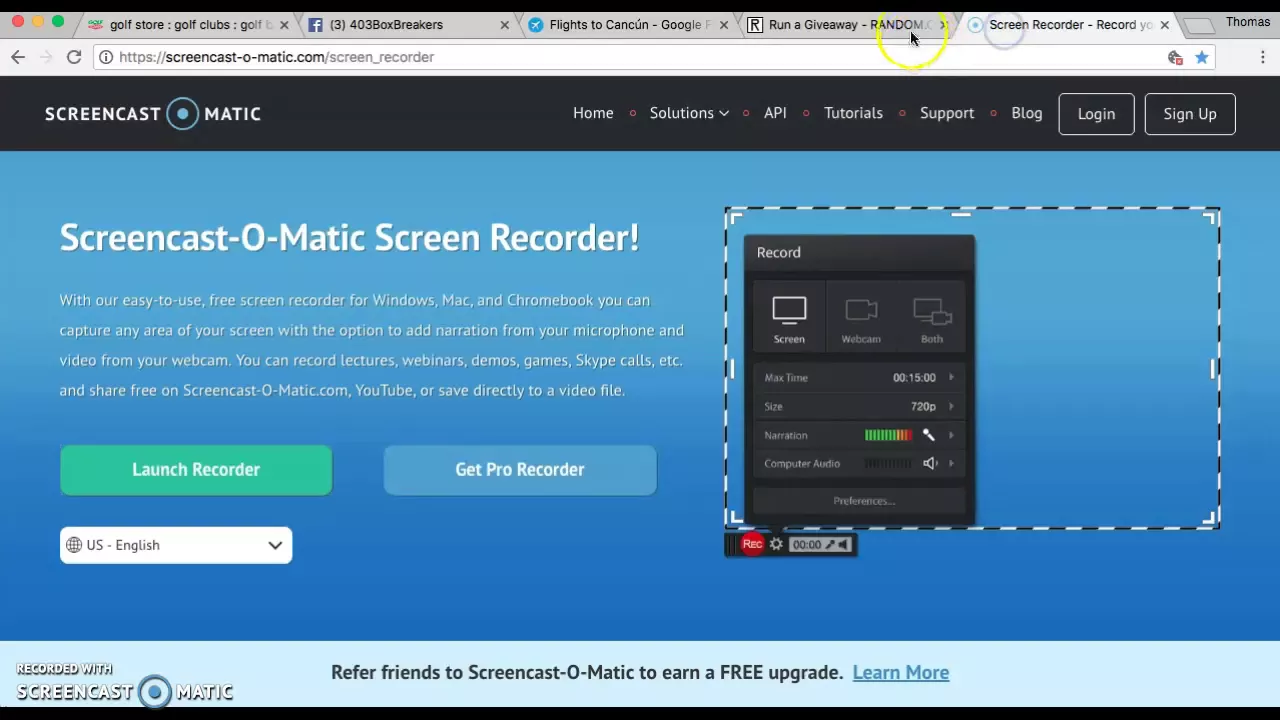
Task: Expand the Size 720p option arrow
Action: [951, 406]
